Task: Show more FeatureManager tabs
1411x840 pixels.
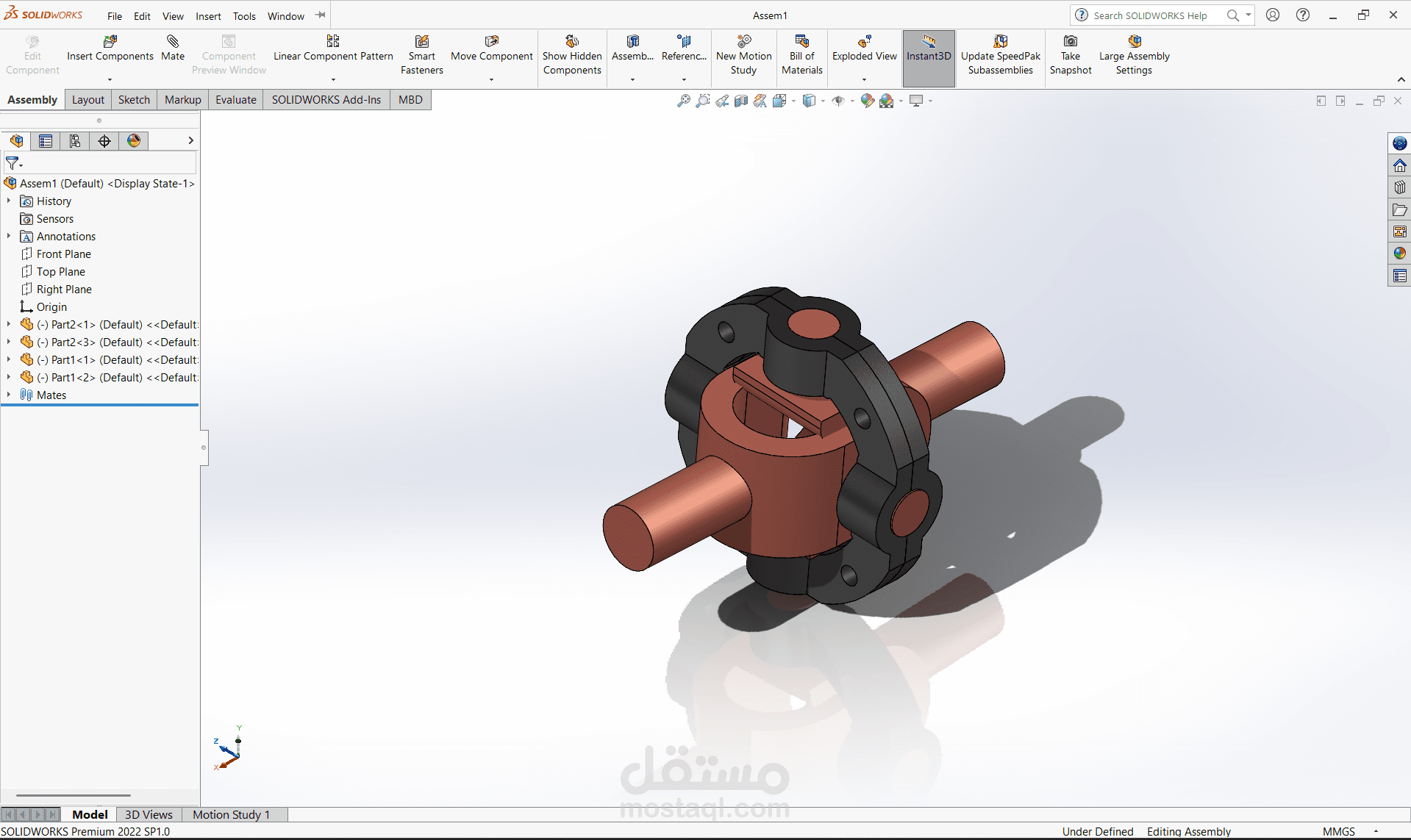Action: [190, 140]
